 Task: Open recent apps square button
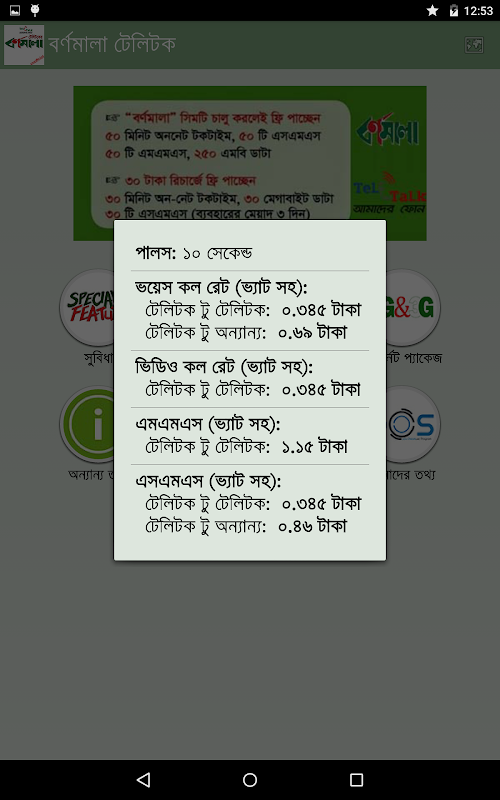356,780
